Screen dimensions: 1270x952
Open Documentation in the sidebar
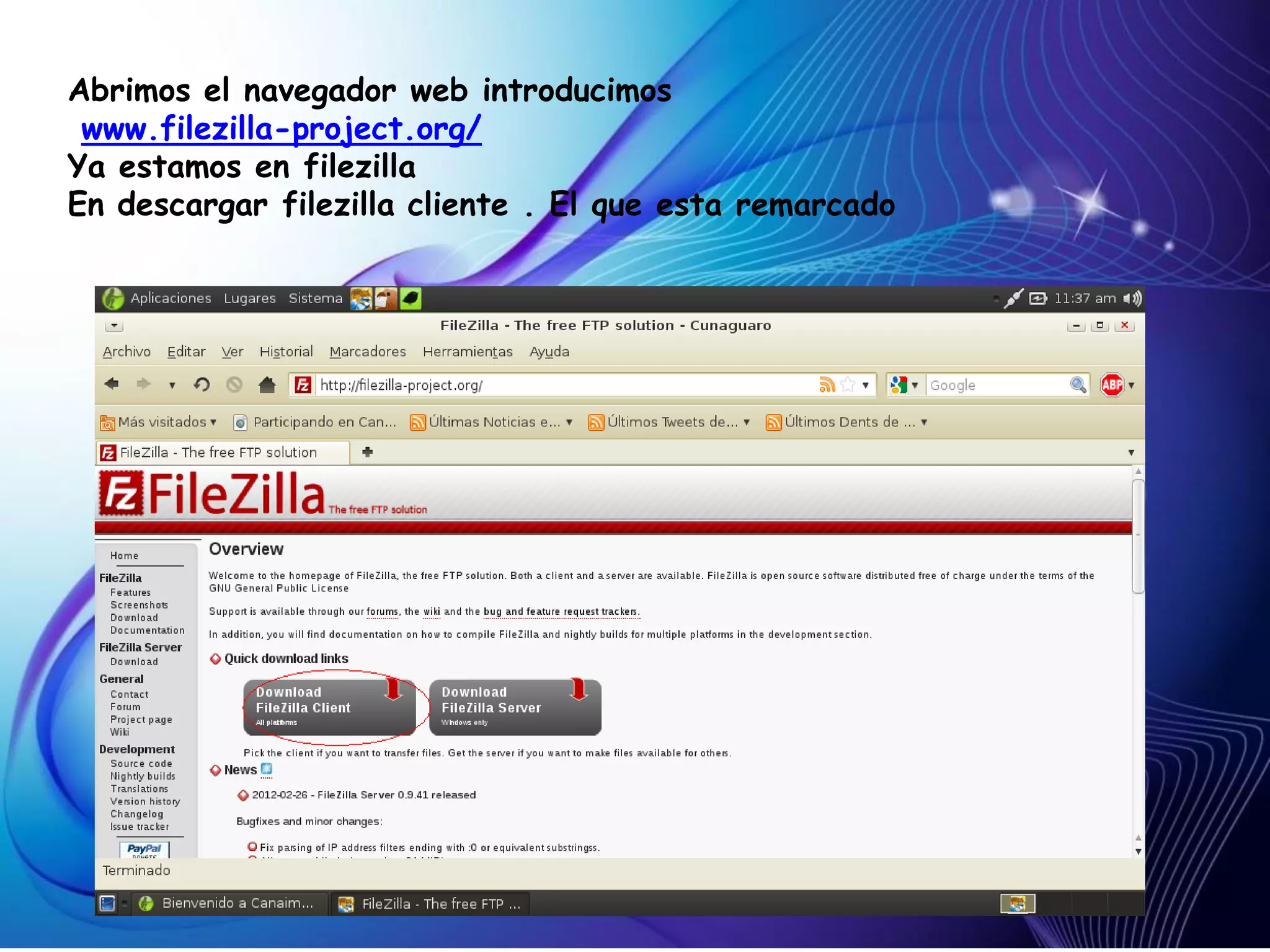point(148,630)
